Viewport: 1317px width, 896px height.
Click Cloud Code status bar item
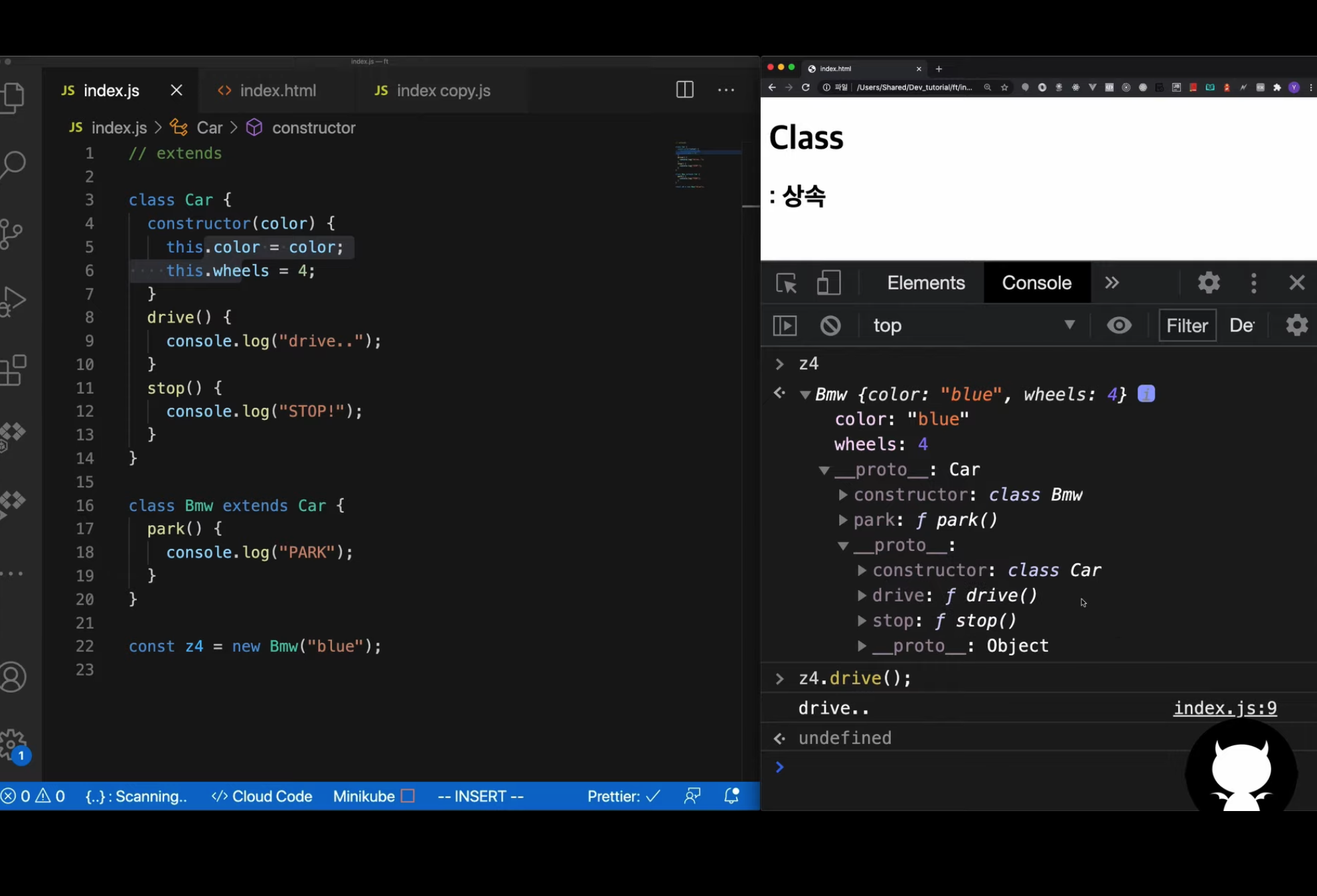click(262, 796)
